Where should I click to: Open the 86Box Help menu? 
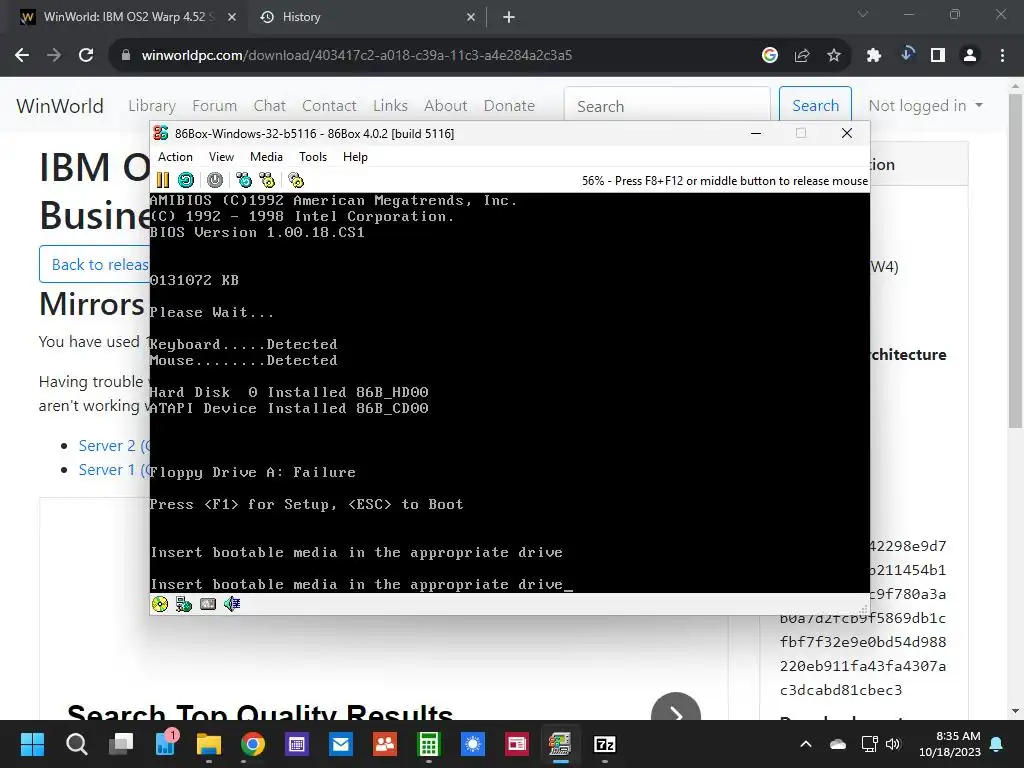[x=355, y=157]
